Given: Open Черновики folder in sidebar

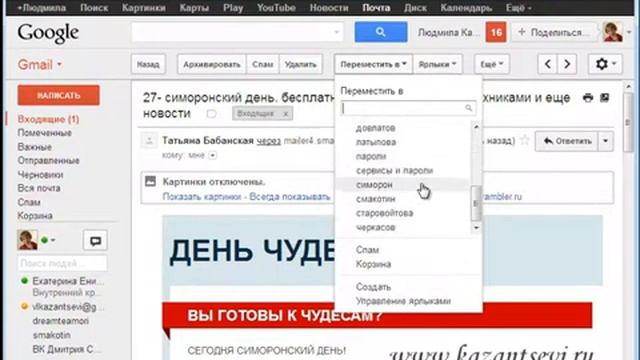Looking at the screenshot, I should coord(40,175).
